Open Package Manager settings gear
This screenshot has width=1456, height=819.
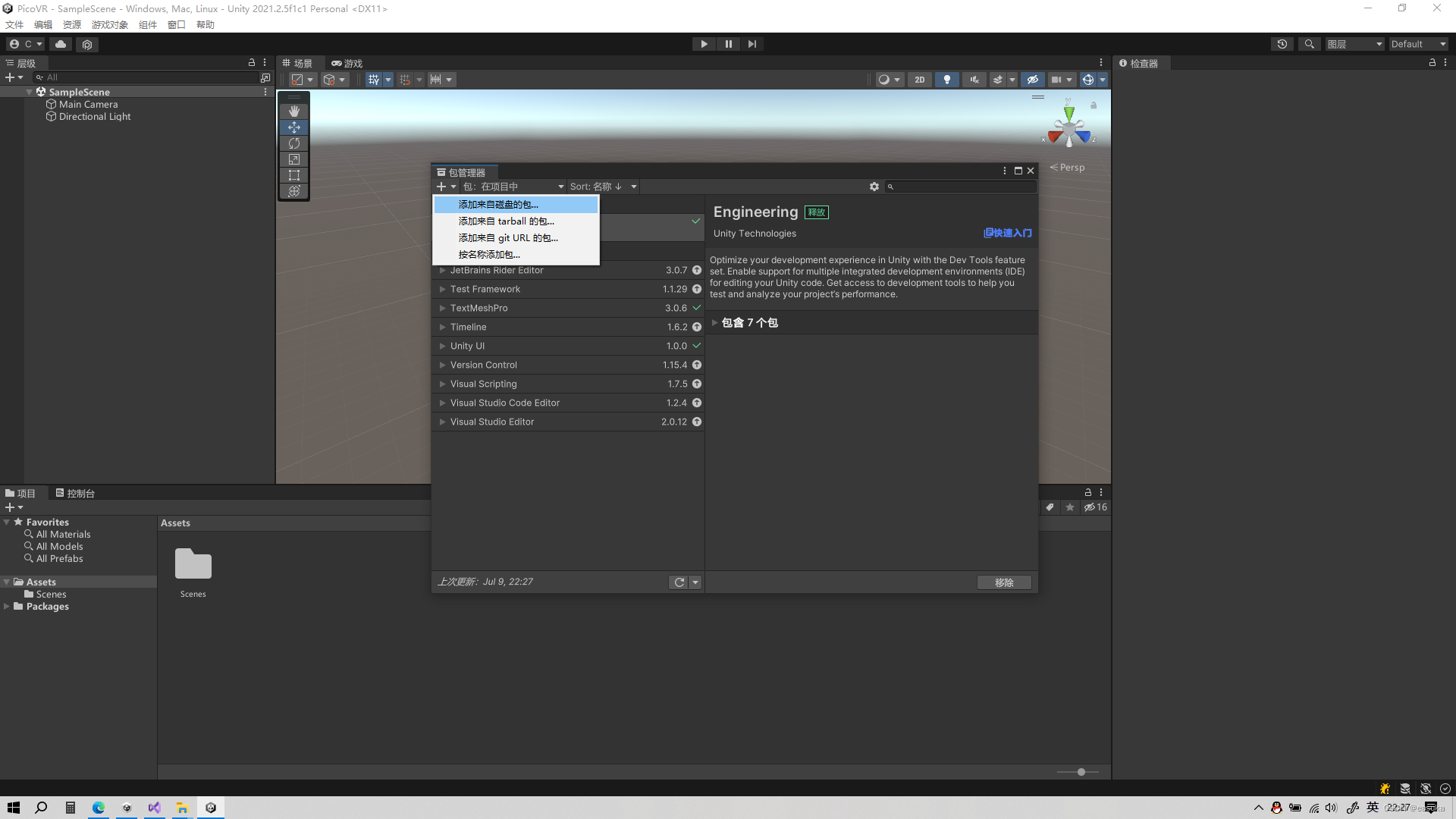[874, 187]
